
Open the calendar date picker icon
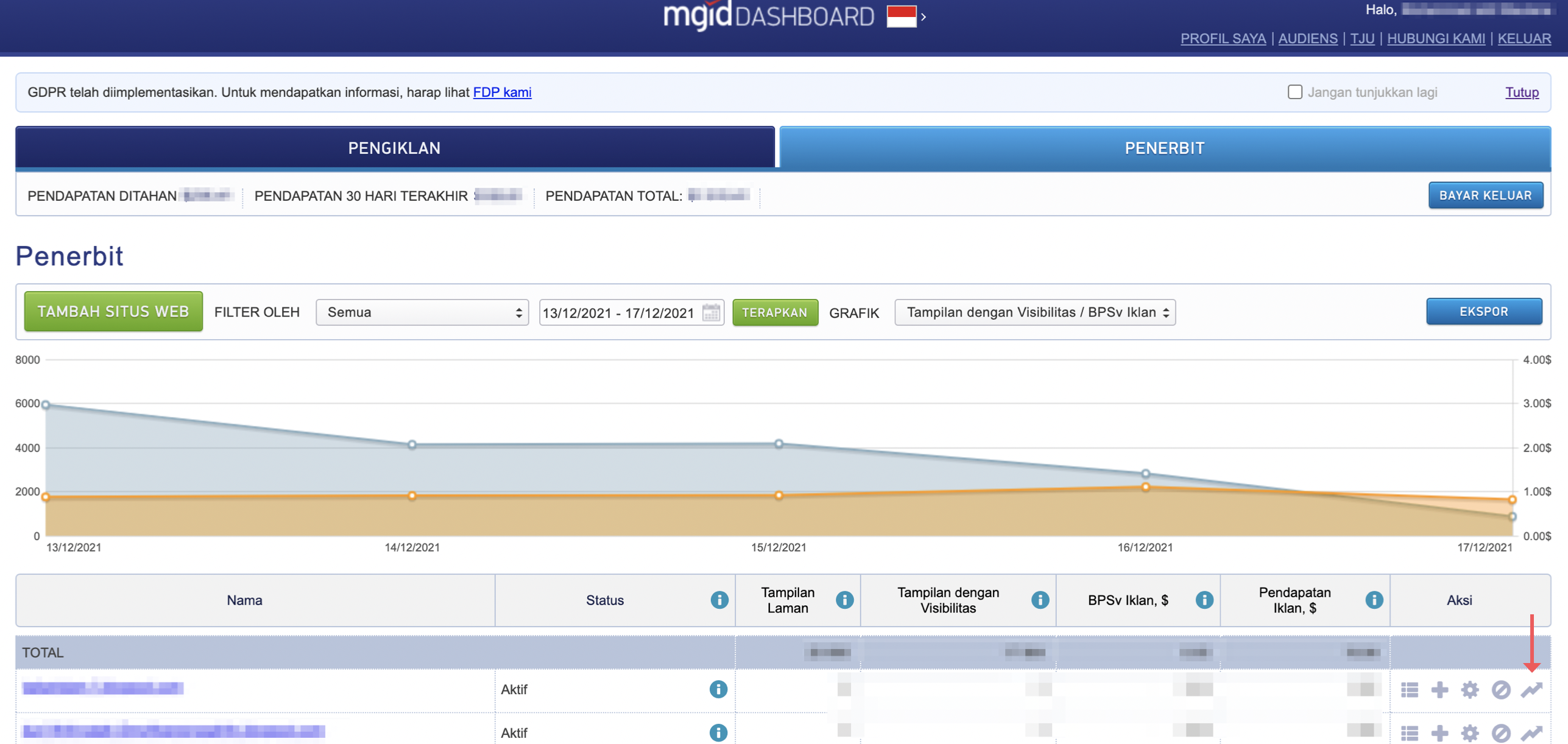pos(711,312)
